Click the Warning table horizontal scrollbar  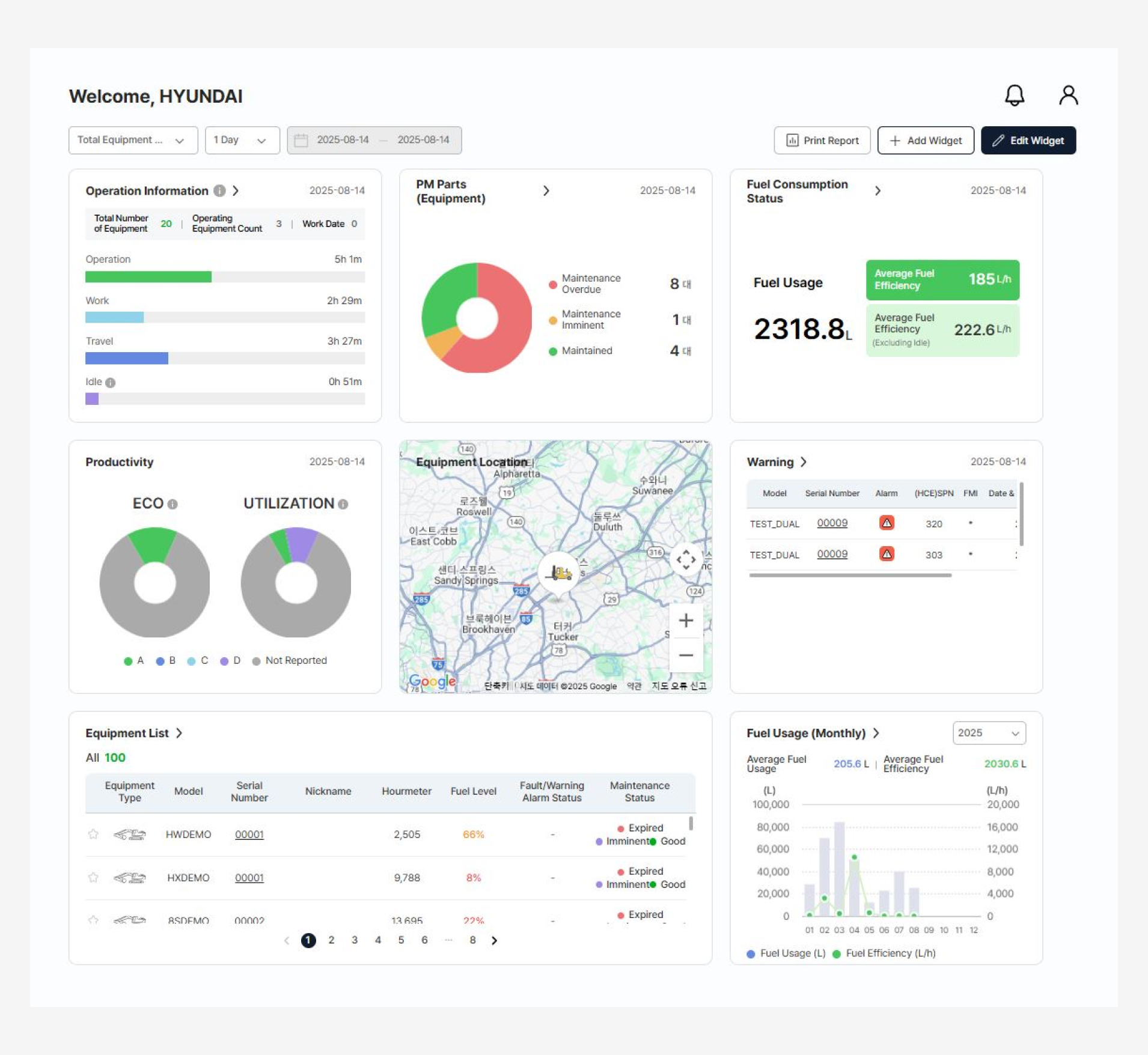point(850,575)
